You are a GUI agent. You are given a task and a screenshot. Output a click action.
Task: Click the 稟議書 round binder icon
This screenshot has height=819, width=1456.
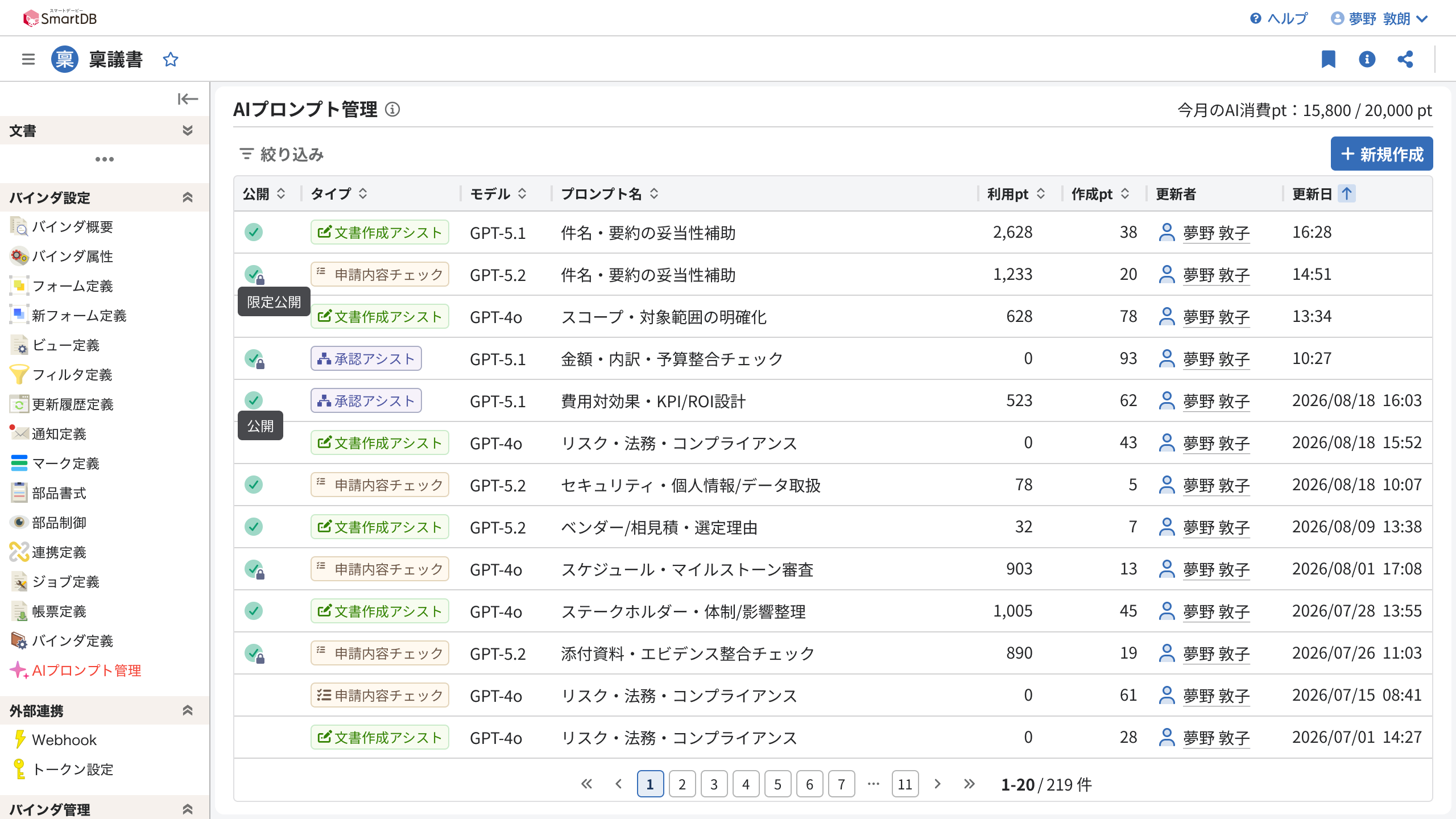[65, 59]
